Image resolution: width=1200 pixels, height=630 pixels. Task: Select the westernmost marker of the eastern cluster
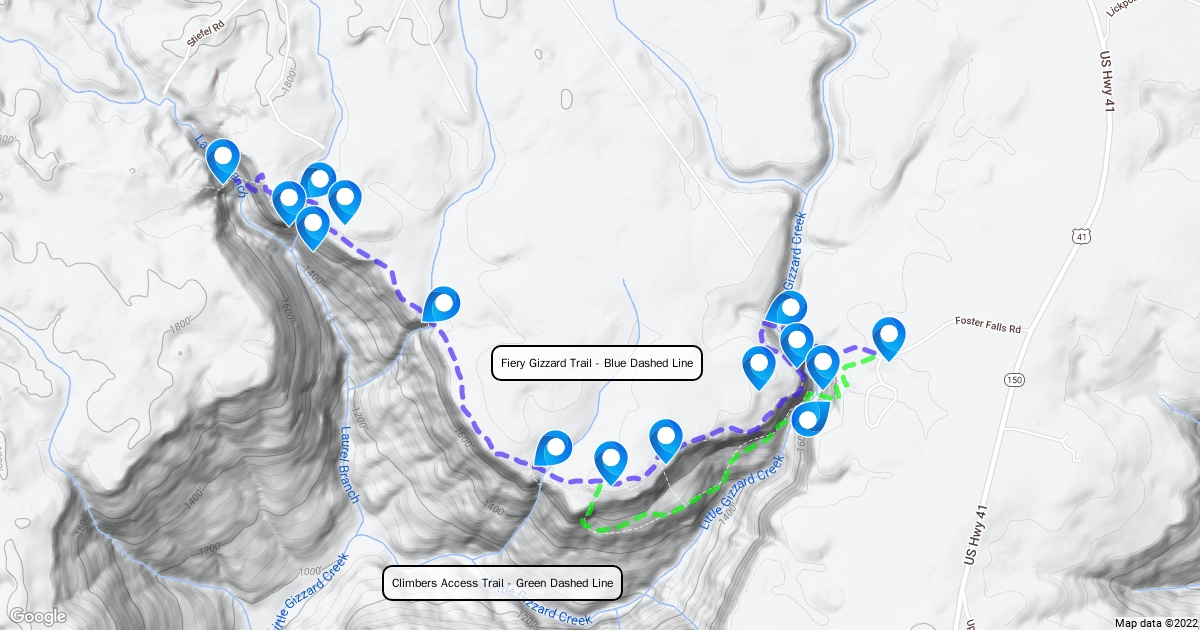tap(760, 367)
